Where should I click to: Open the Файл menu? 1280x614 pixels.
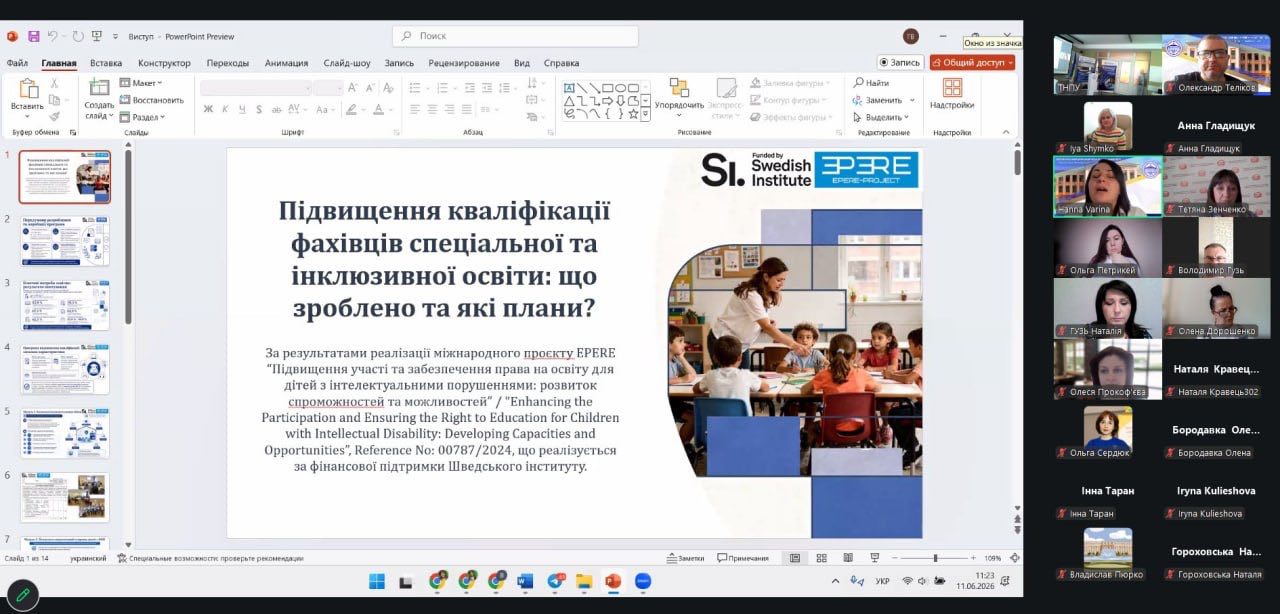[17, 63]
